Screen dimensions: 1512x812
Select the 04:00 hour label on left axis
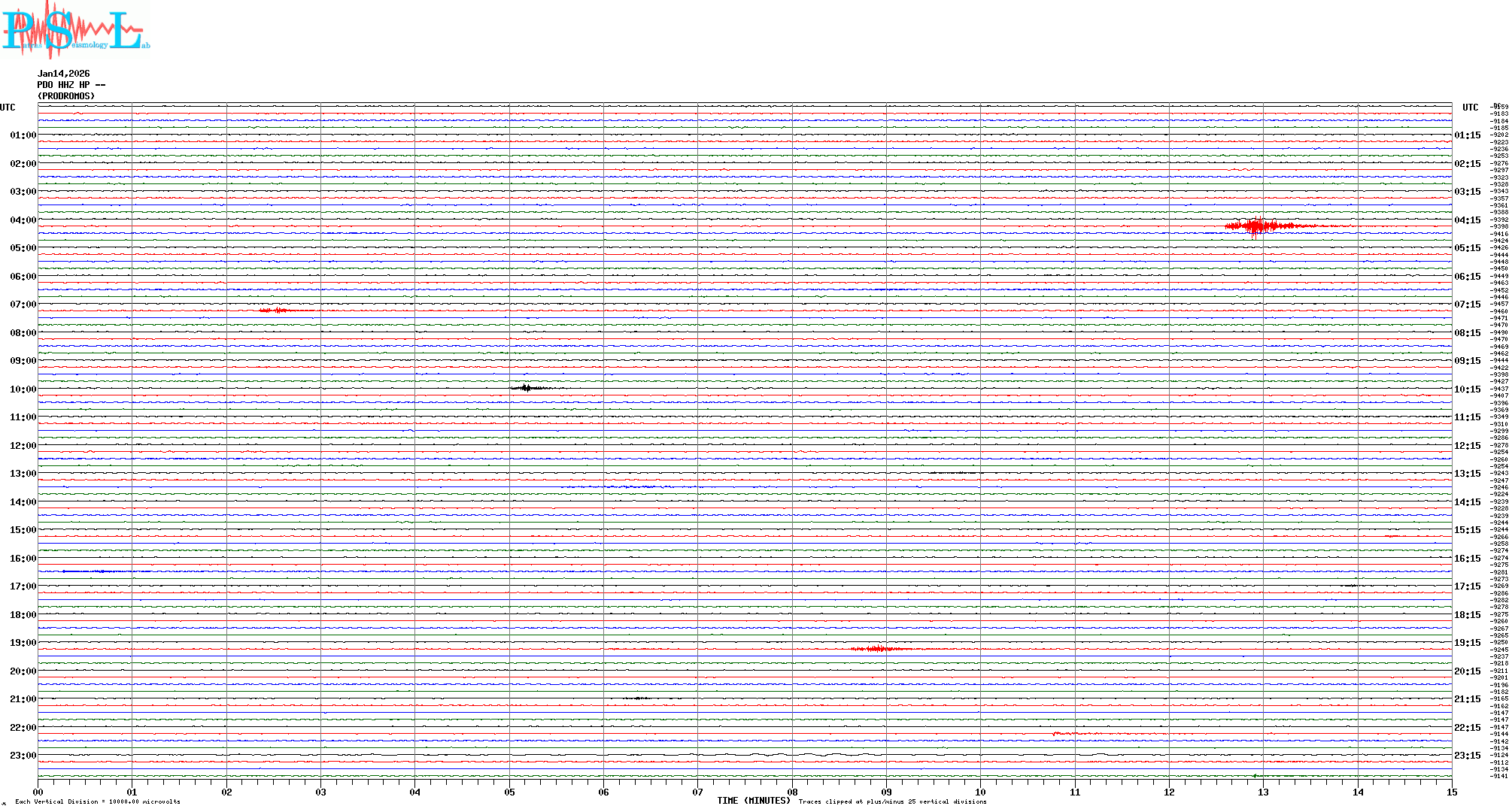coord(23,220)
